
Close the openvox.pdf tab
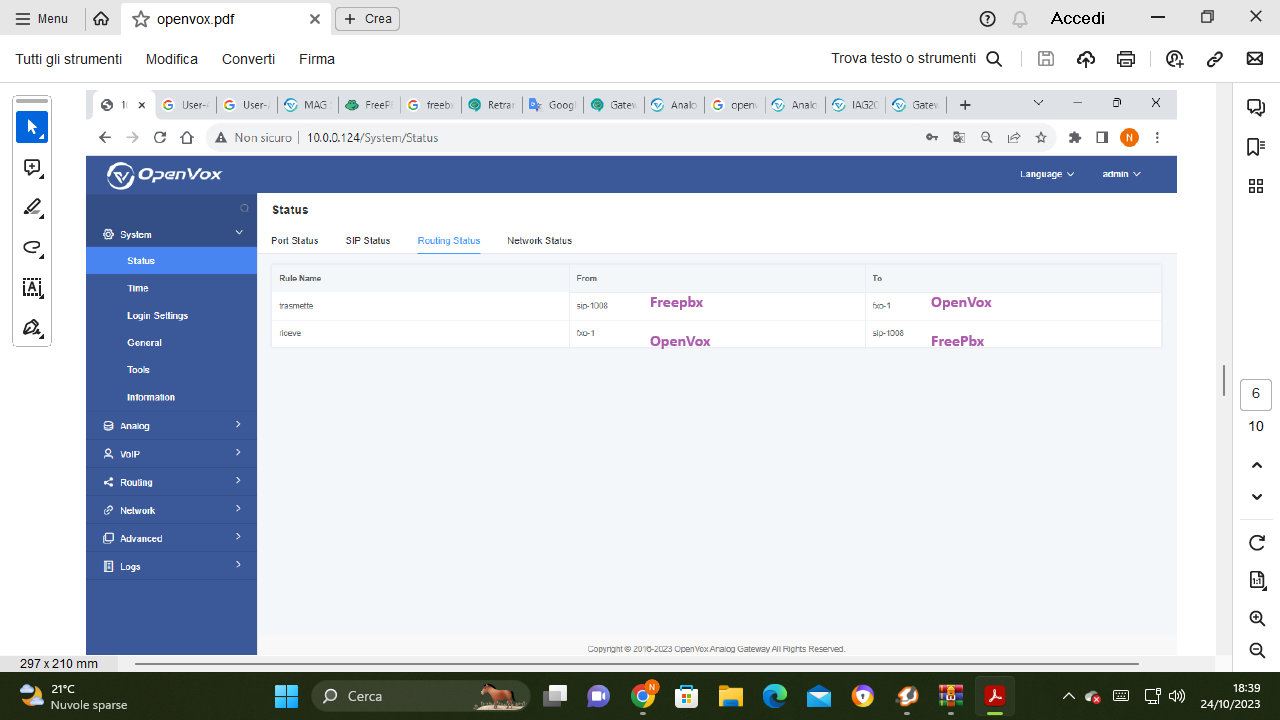click(315, 18)
